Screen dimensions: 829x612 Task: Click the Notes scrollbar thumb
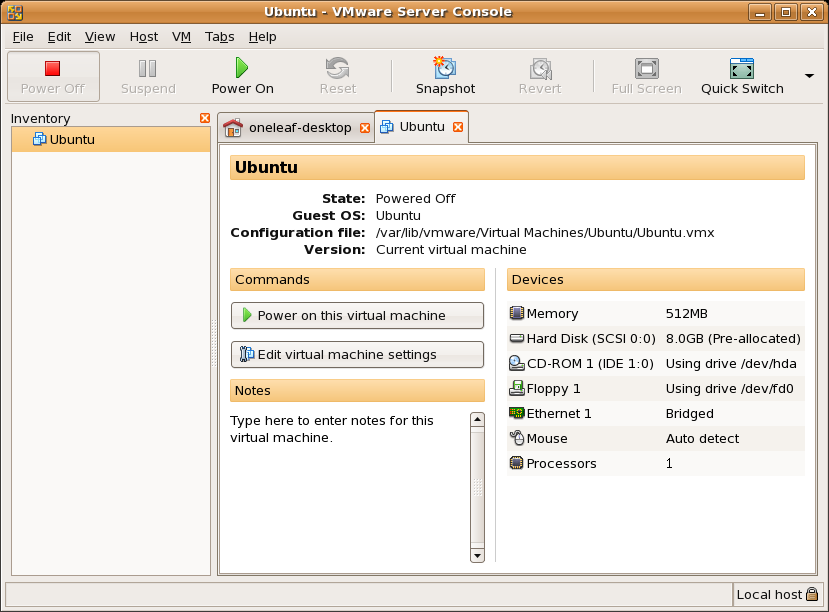point(477,487)
